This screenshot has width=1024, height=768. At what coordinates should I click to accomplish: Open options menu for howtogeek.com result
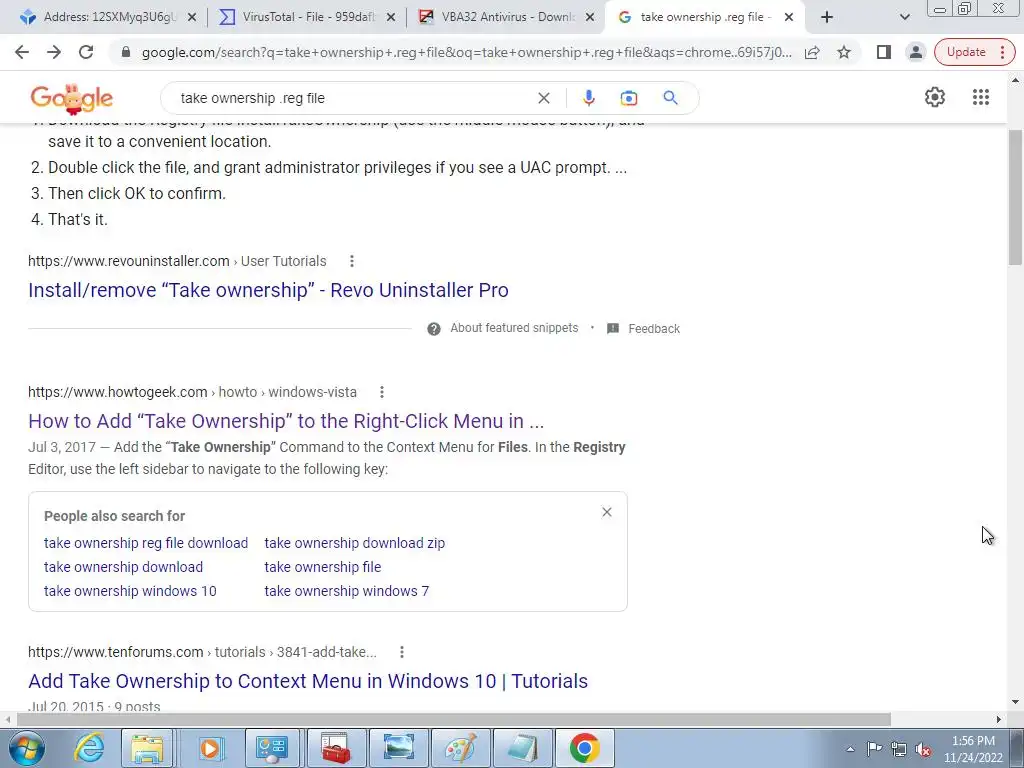(381, 392)
